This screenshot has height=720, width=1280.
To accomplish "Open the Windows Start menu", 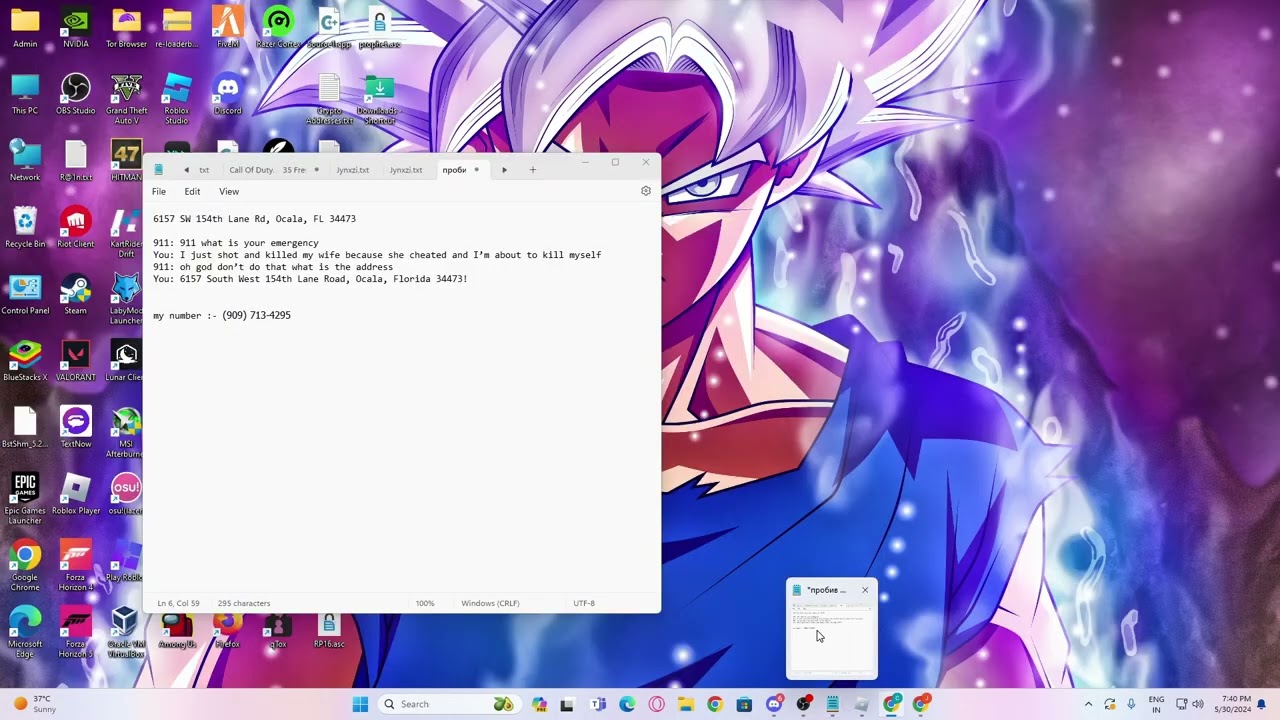I will pyautogui.click(x=360, y=704).
